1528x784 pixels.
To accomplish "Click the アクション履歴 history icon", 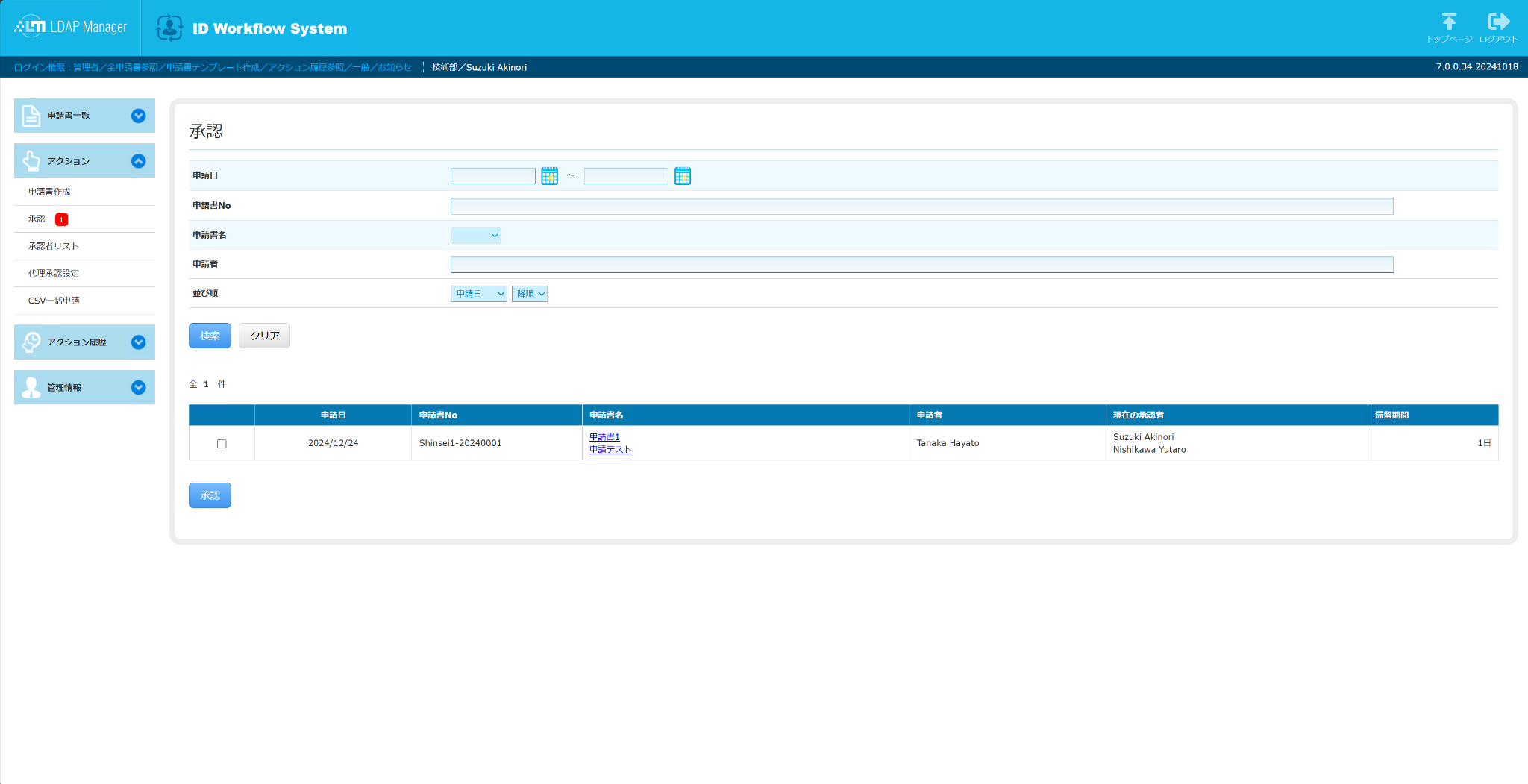I will (31, 342).
